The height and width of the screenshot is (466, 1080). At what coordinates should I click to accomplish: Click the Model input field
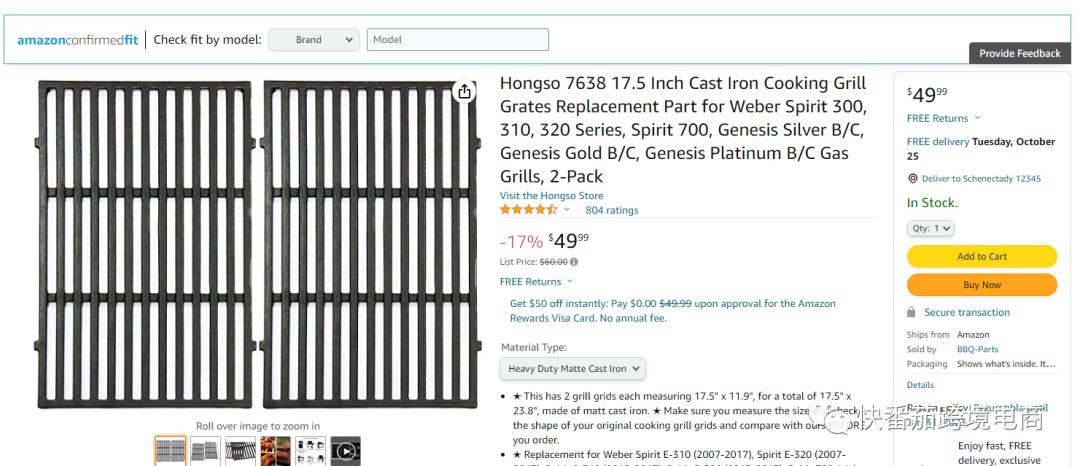tap(458, 40)
